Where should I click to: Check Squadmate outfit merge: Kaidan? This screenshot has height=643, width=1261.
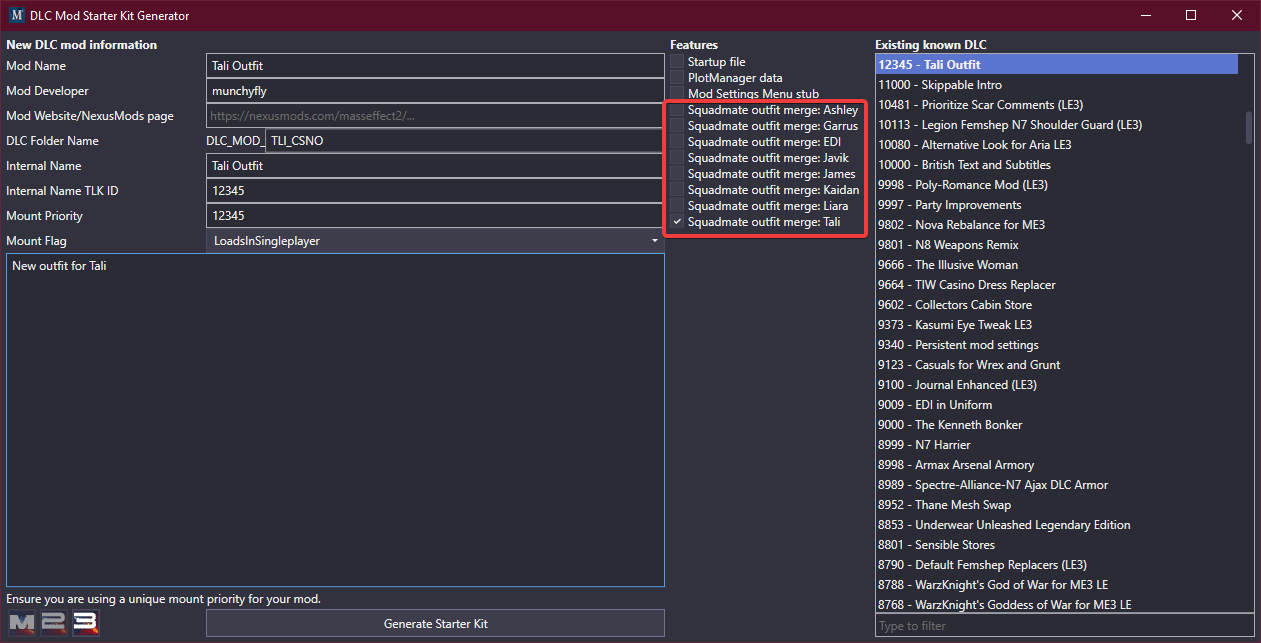point(677,190)
